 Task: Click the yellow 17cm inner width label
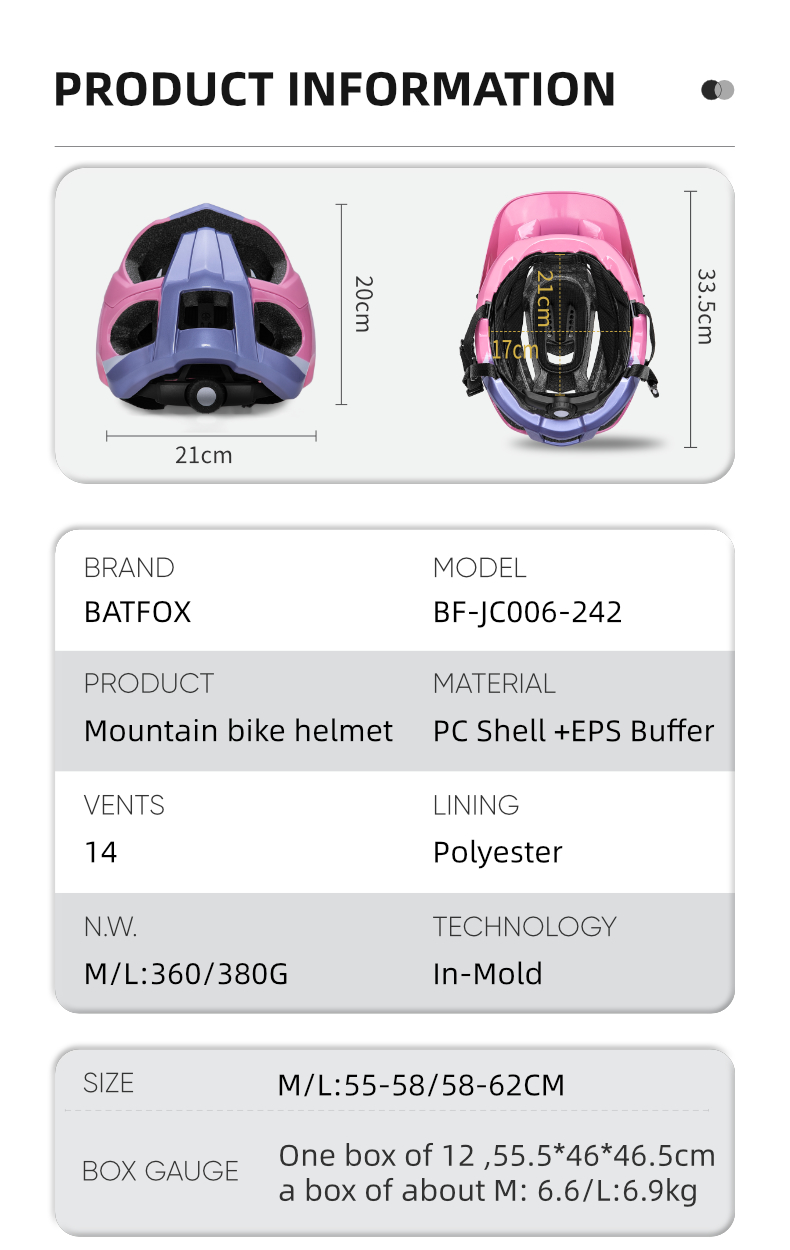tap(515, 350)
